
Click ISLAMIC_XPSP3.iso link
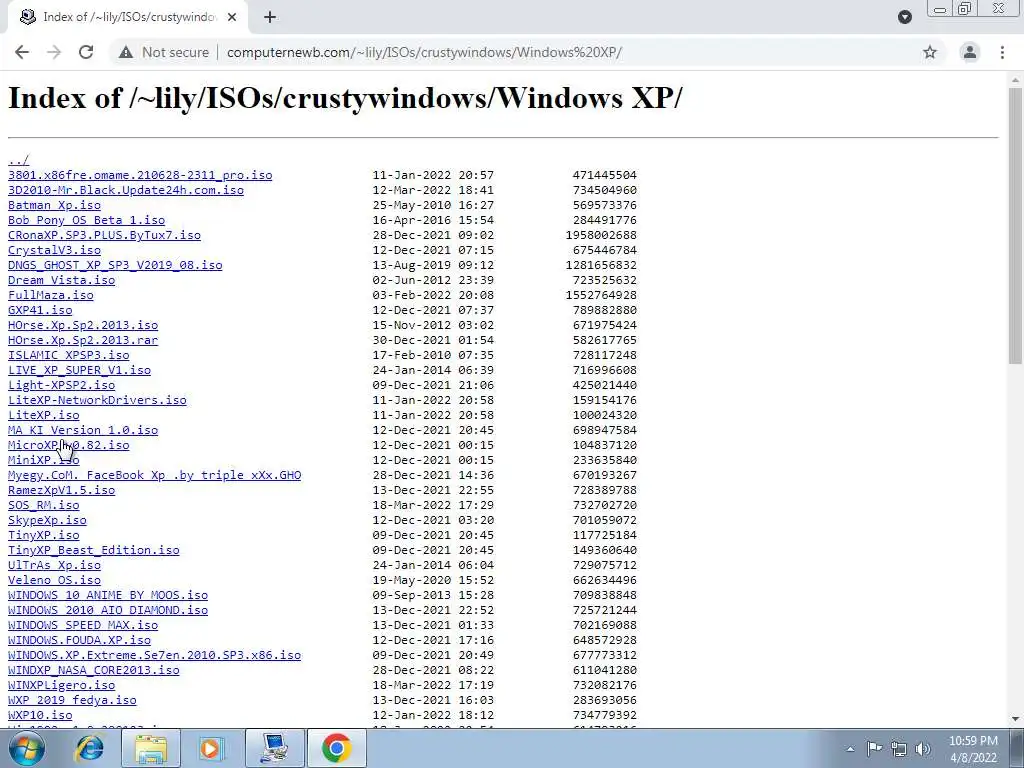point(69,355)
